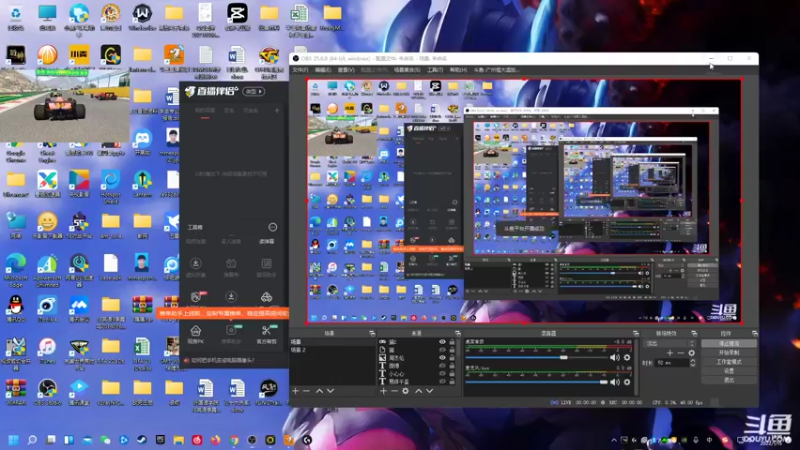Image resolution: width=800 pixels, height=450 pixels.
Task: Pop out the Scene Transitions dock panel
Action: tap(694, 333)
